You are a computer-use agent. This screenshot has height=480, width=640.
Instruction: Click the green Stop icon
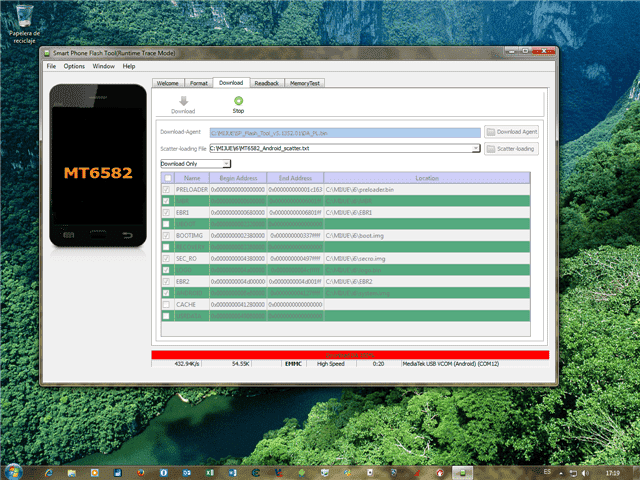pos(238,100)
